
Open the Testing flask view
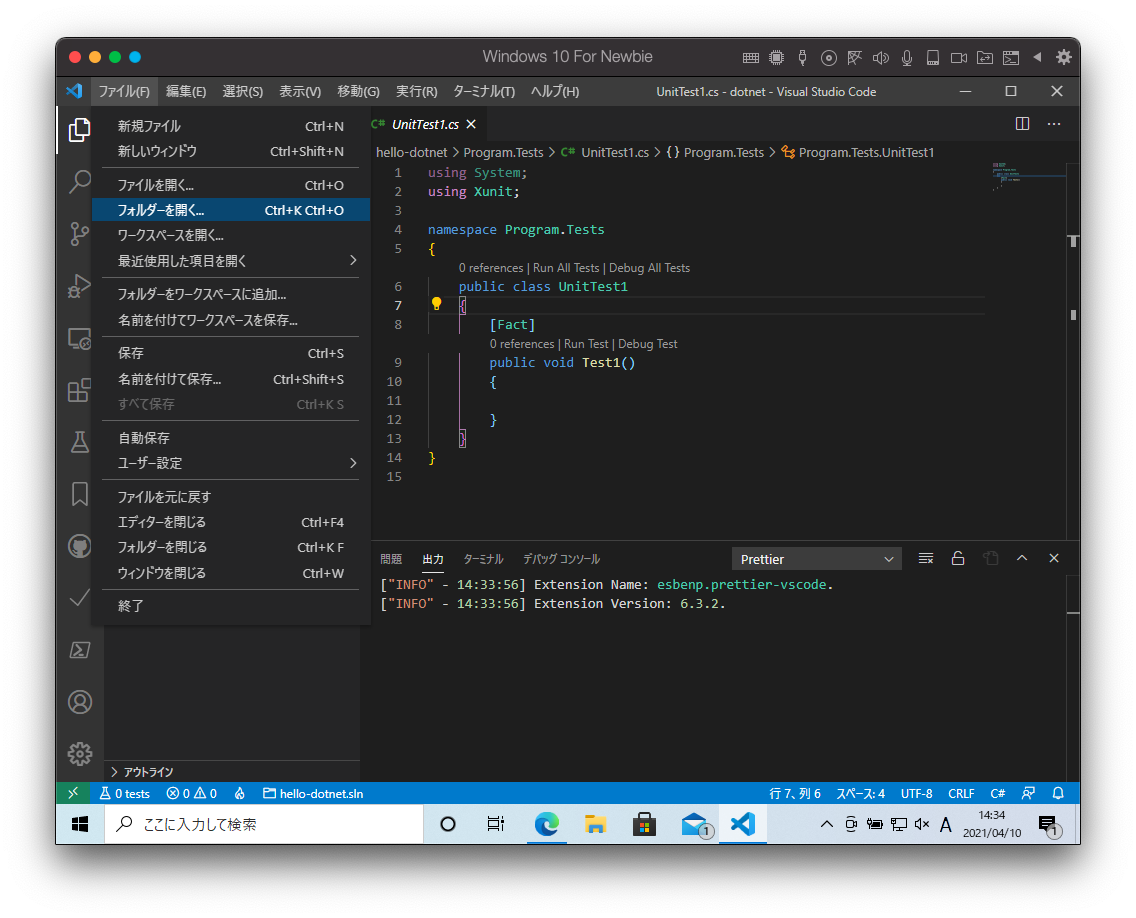(x=79, y=442)
